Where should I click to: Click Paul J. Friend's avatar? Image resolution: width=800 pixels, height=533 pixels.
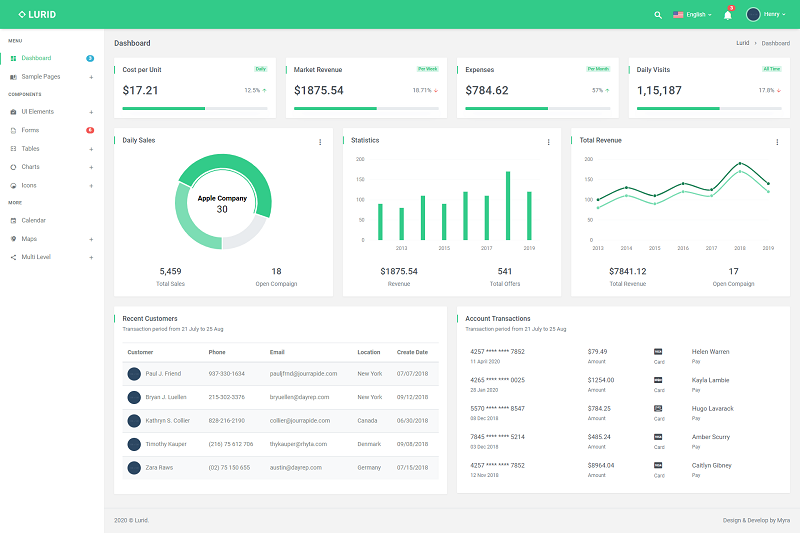click(x=134, y=373)
